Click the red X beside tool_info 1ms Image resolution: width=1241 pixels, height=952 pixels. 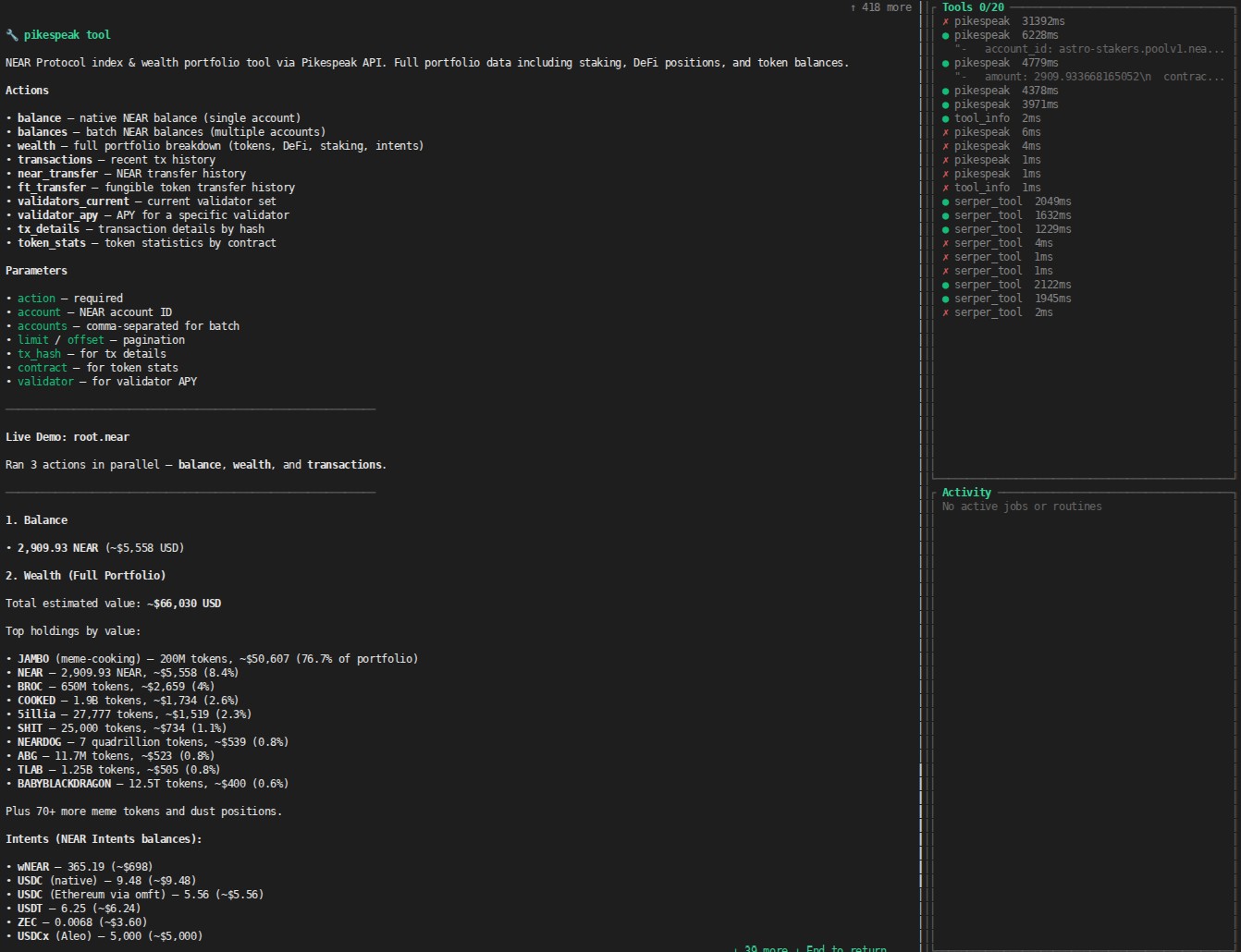(x=945, y=188)
